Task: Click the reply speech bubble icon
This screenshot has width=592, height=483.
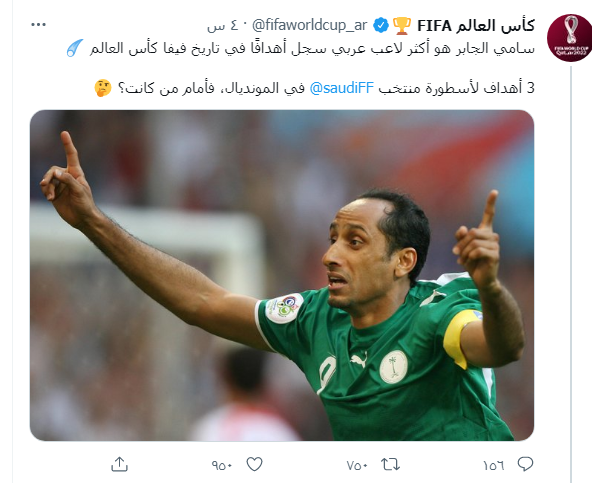Action: pos(525,464)
